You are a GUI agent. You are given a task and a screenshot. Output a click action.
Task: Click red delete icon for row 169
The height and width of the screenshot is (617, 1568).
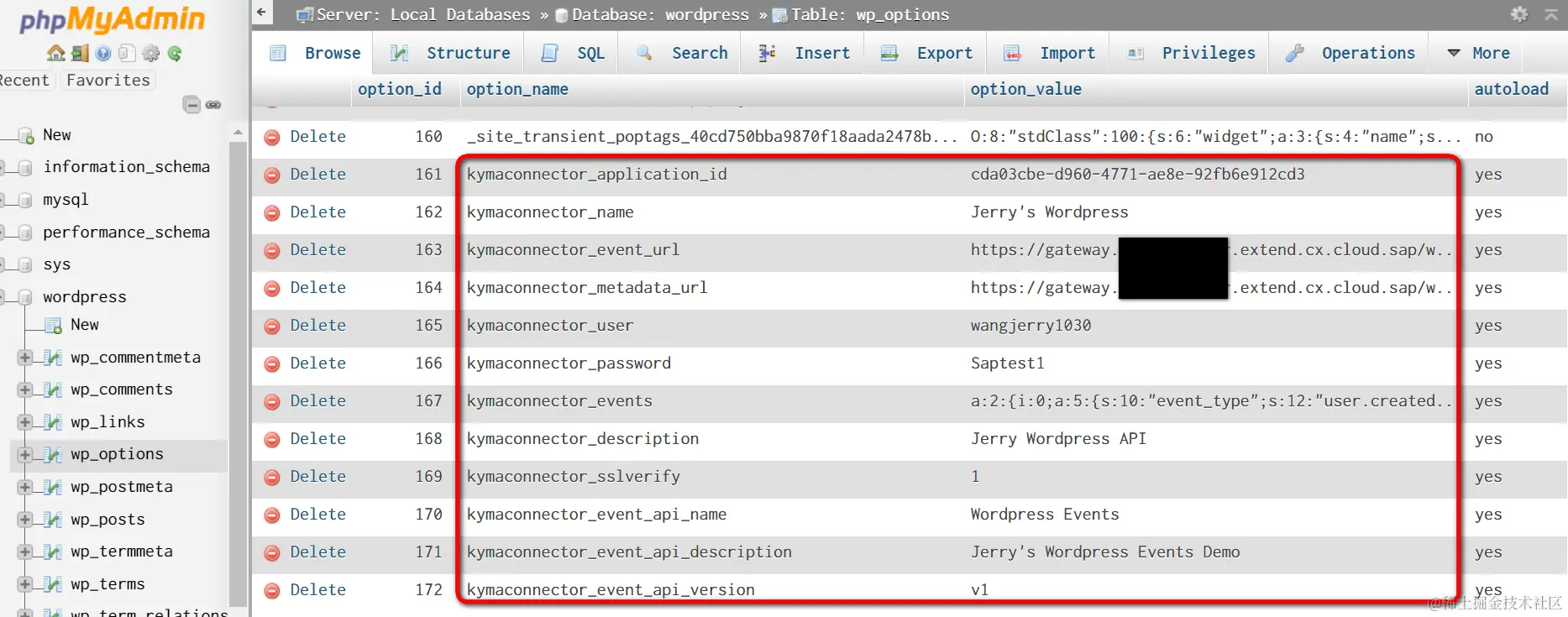(x=272, y=477)
